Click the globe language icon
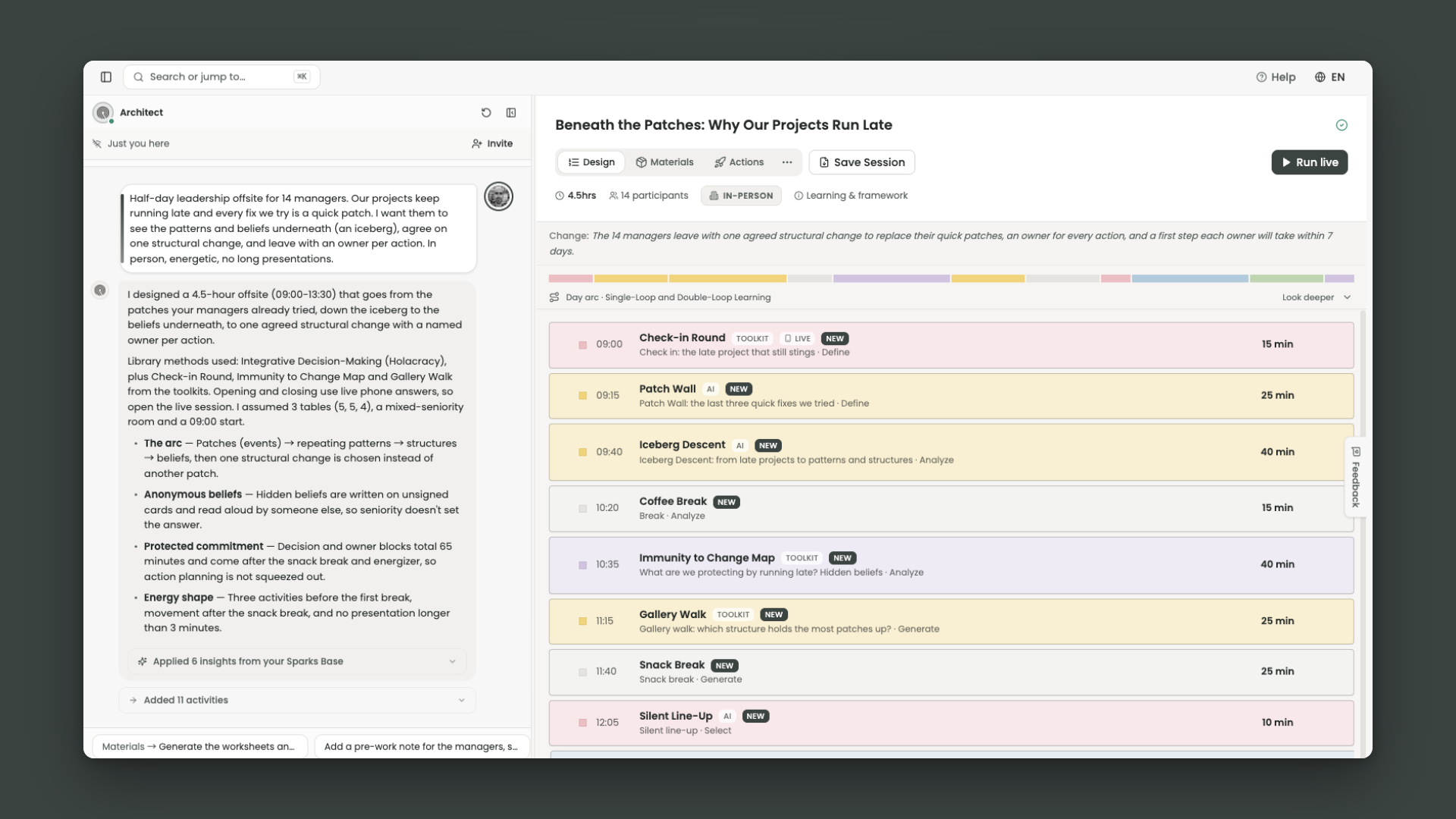1456x819 pixels. coord(1320,77)
